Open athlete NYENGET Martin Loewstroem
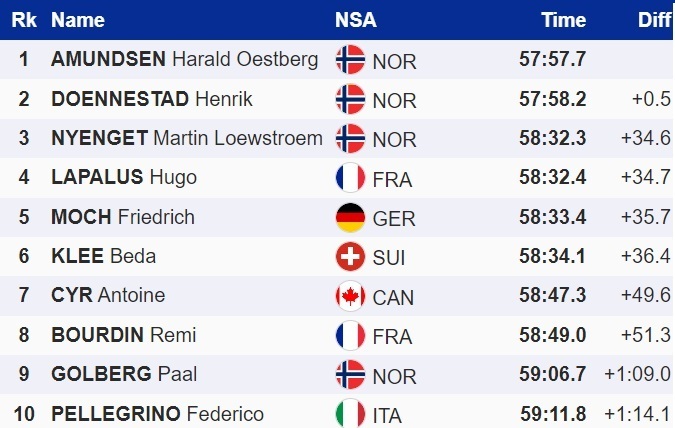 (186, 138)
